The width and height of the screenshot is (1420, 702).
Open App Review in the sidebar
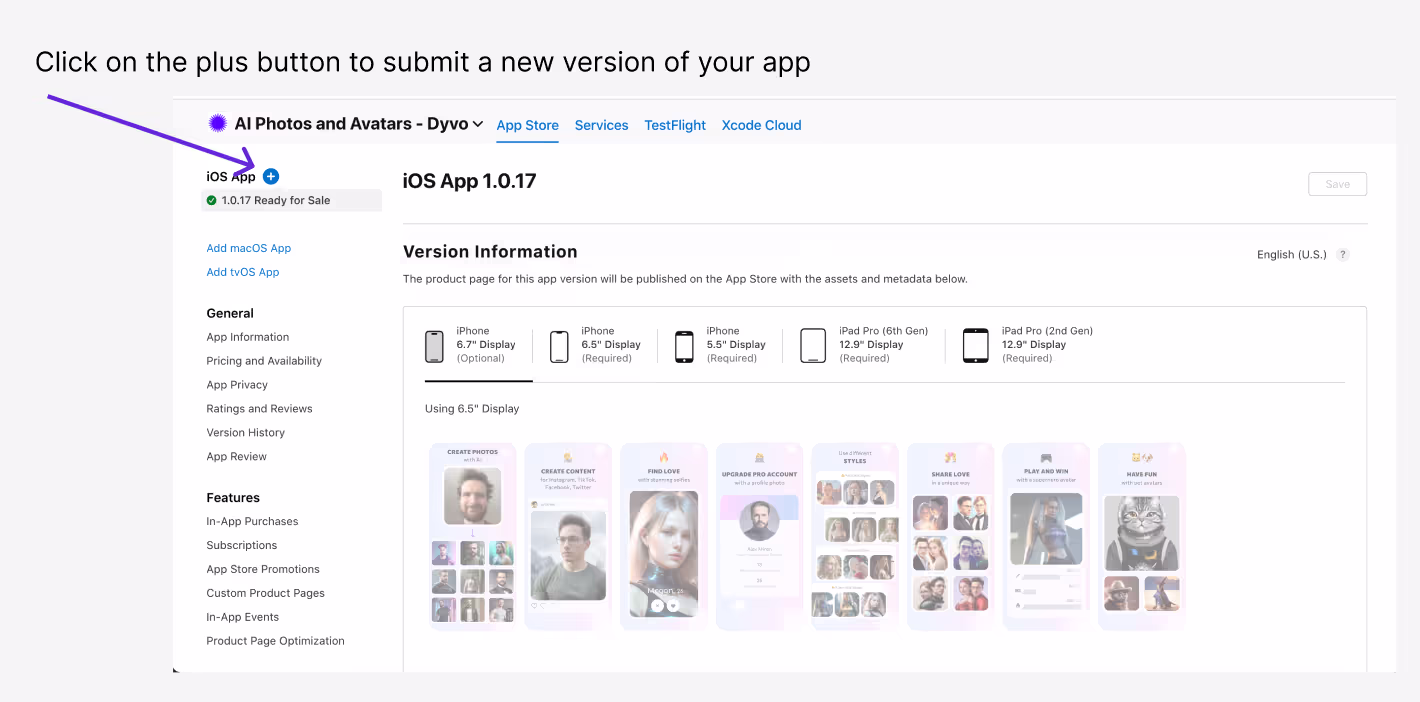(237, 457)
